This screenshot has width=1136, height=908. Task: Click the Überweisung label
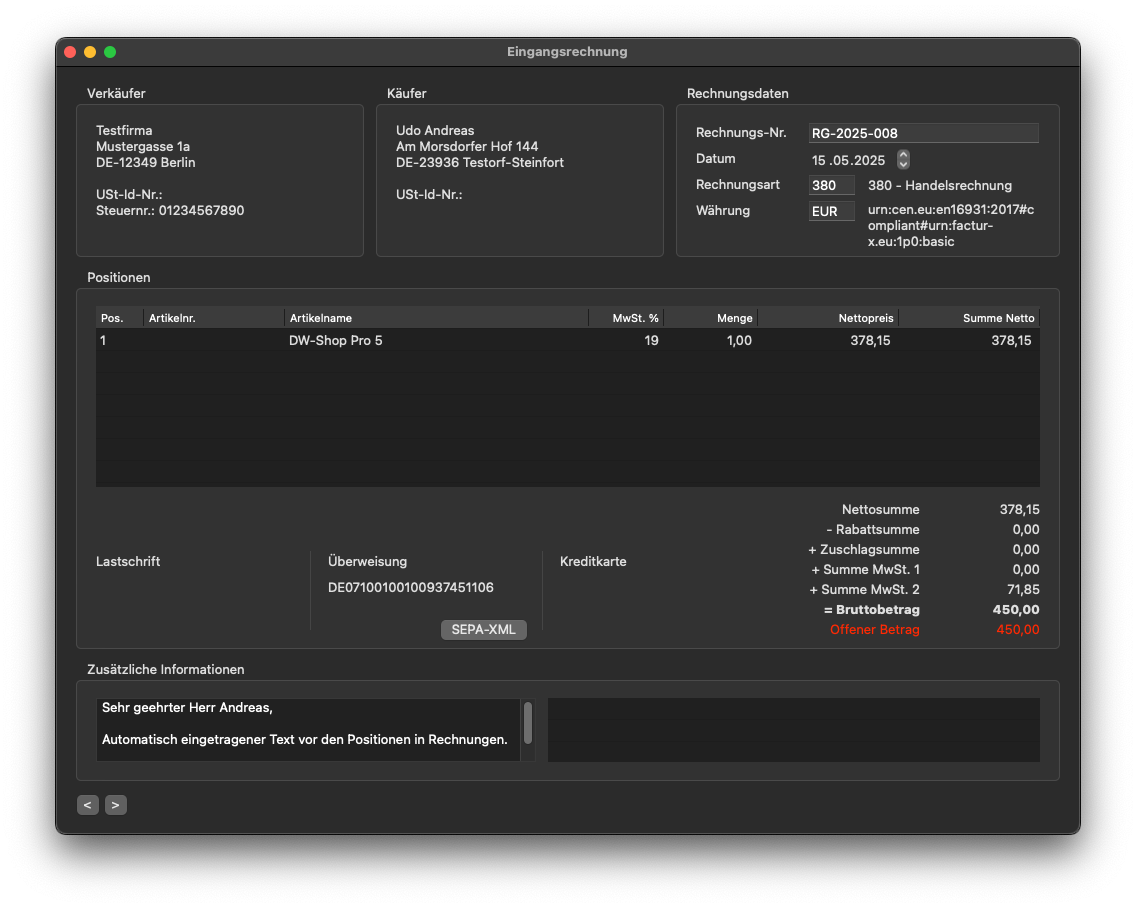[x=367, y=562]
